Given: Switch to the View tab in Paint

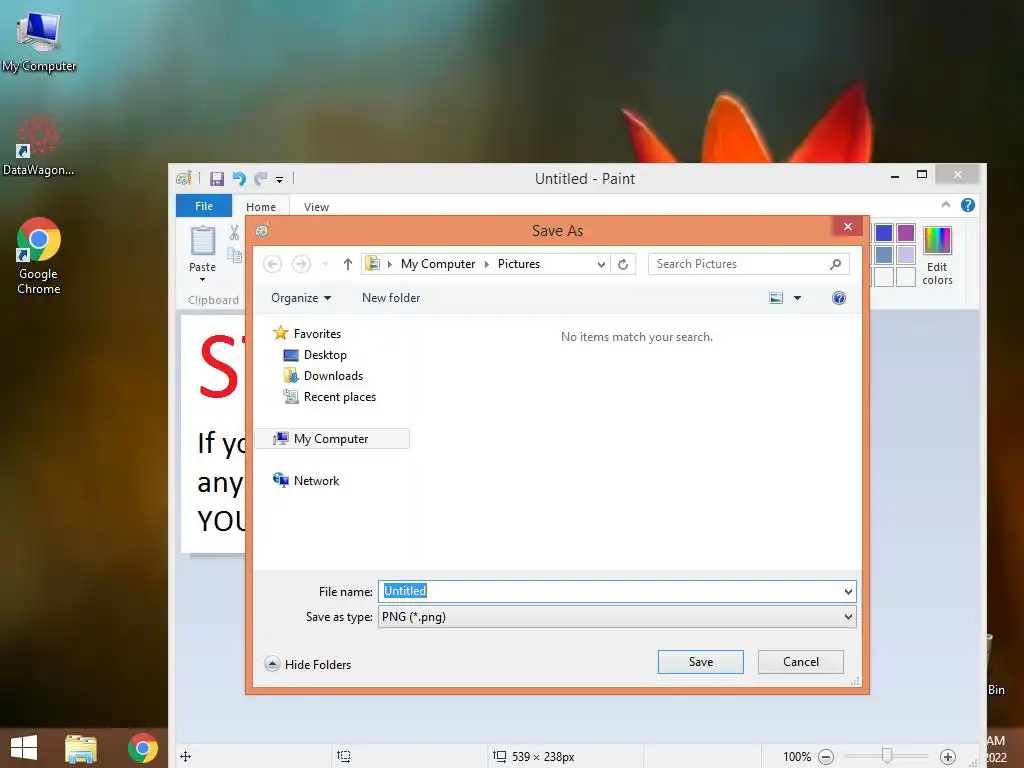Looking at the screenshot, I should (316, 206).
